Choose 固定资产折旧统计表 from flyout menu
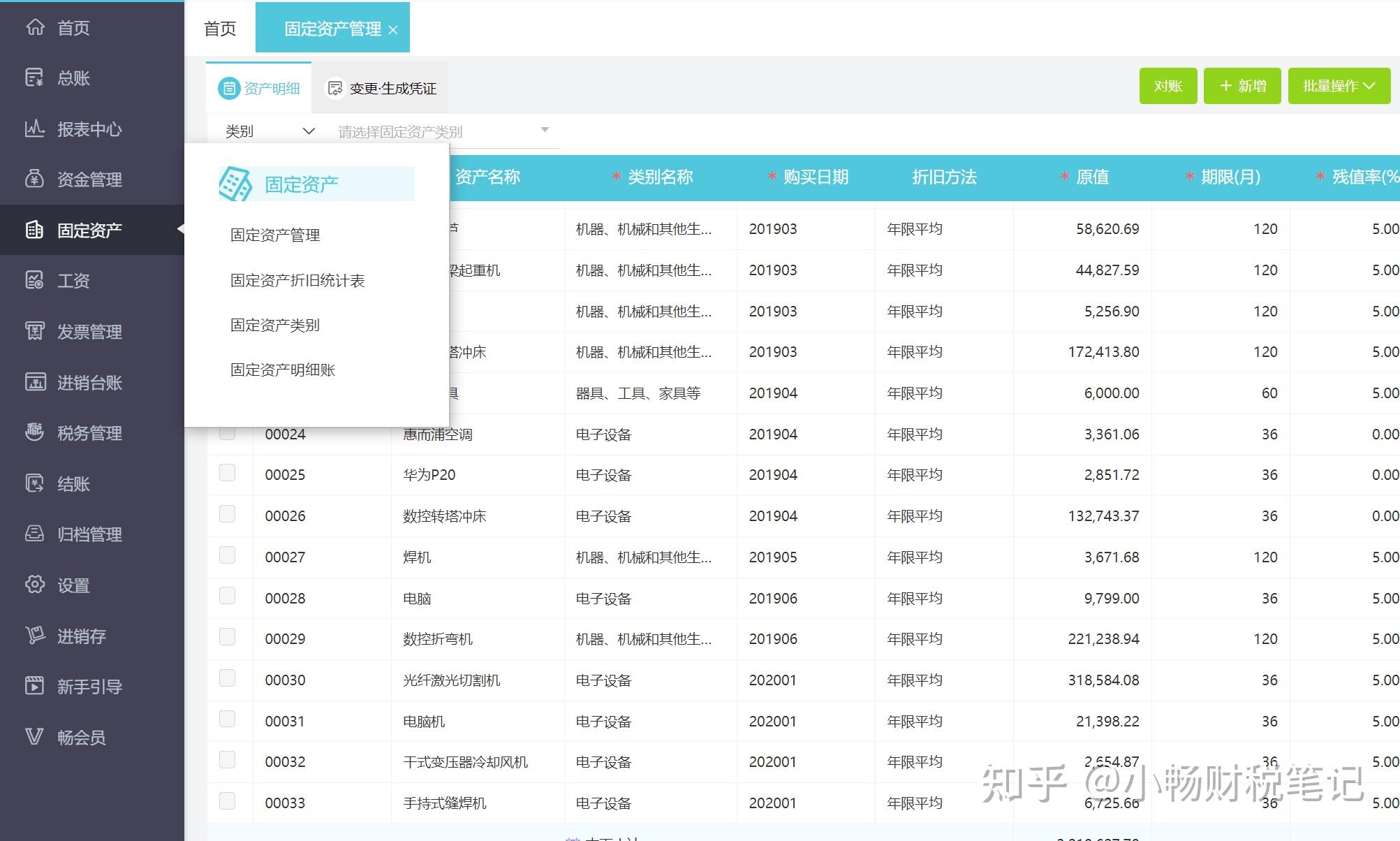 pos(297,281)
